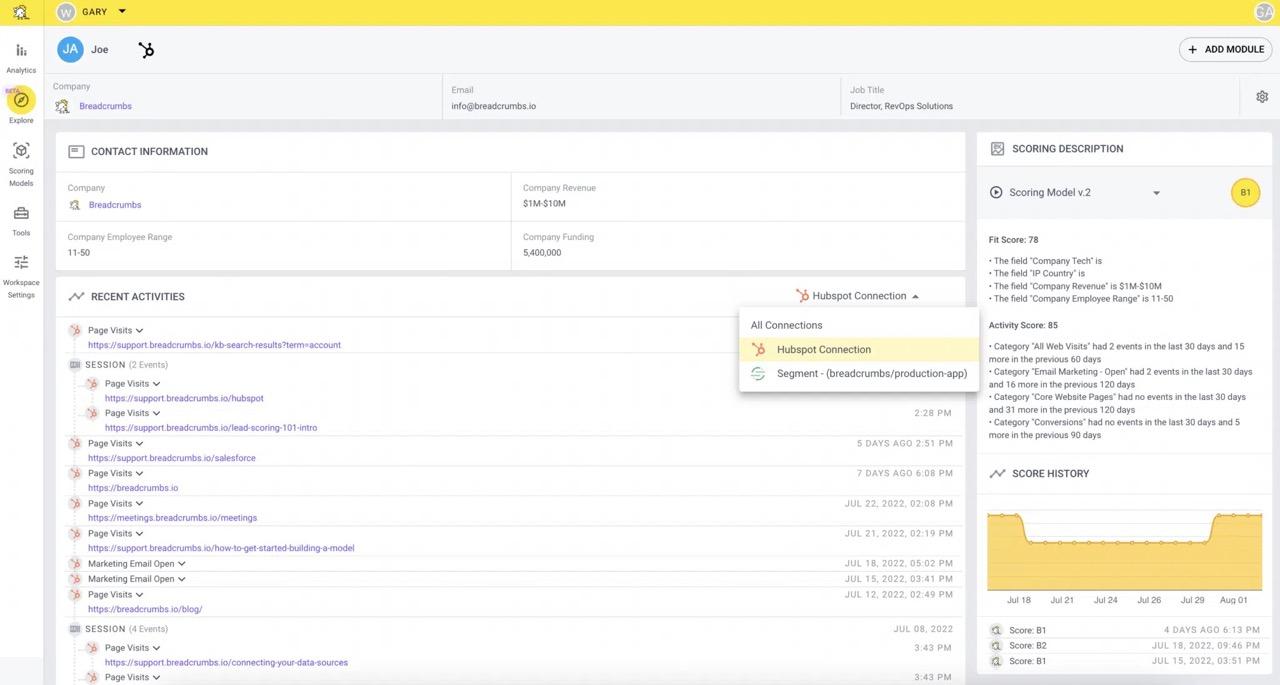1280x685 pixels.
Task: Open the Breadcrumbs company link in header row
Action: tap(105, 106)
